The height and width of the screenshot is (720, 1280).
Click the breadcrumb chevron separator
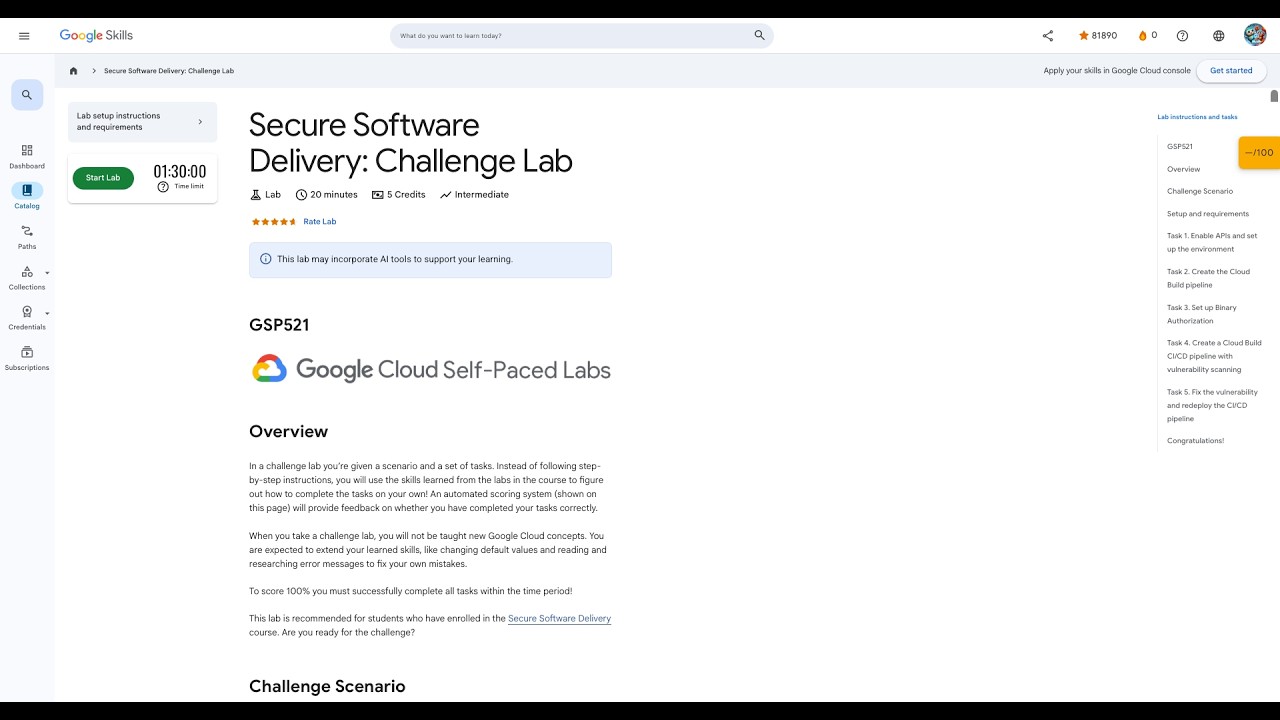tap(94, 71)
